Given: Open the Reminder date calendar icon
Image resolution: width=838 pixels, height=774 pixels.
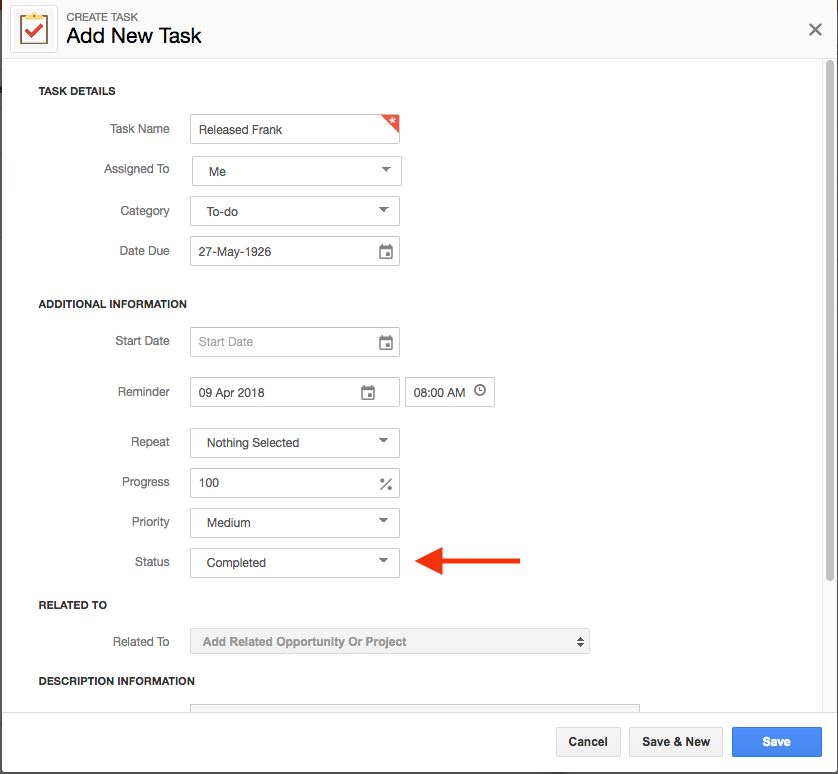Looking at the screenshot, I should (368, 393).
